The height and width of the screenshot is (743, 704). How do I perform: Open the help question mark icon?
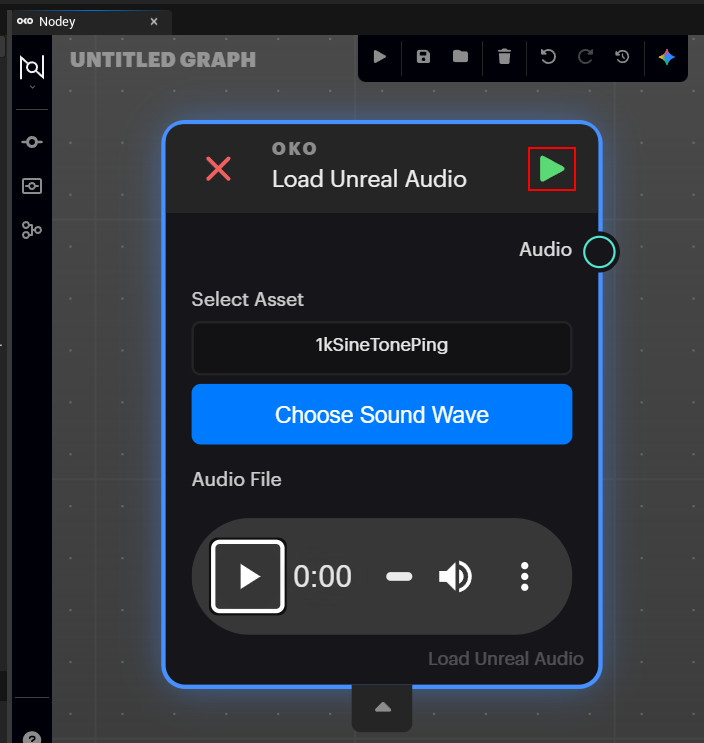click(32, 737)
